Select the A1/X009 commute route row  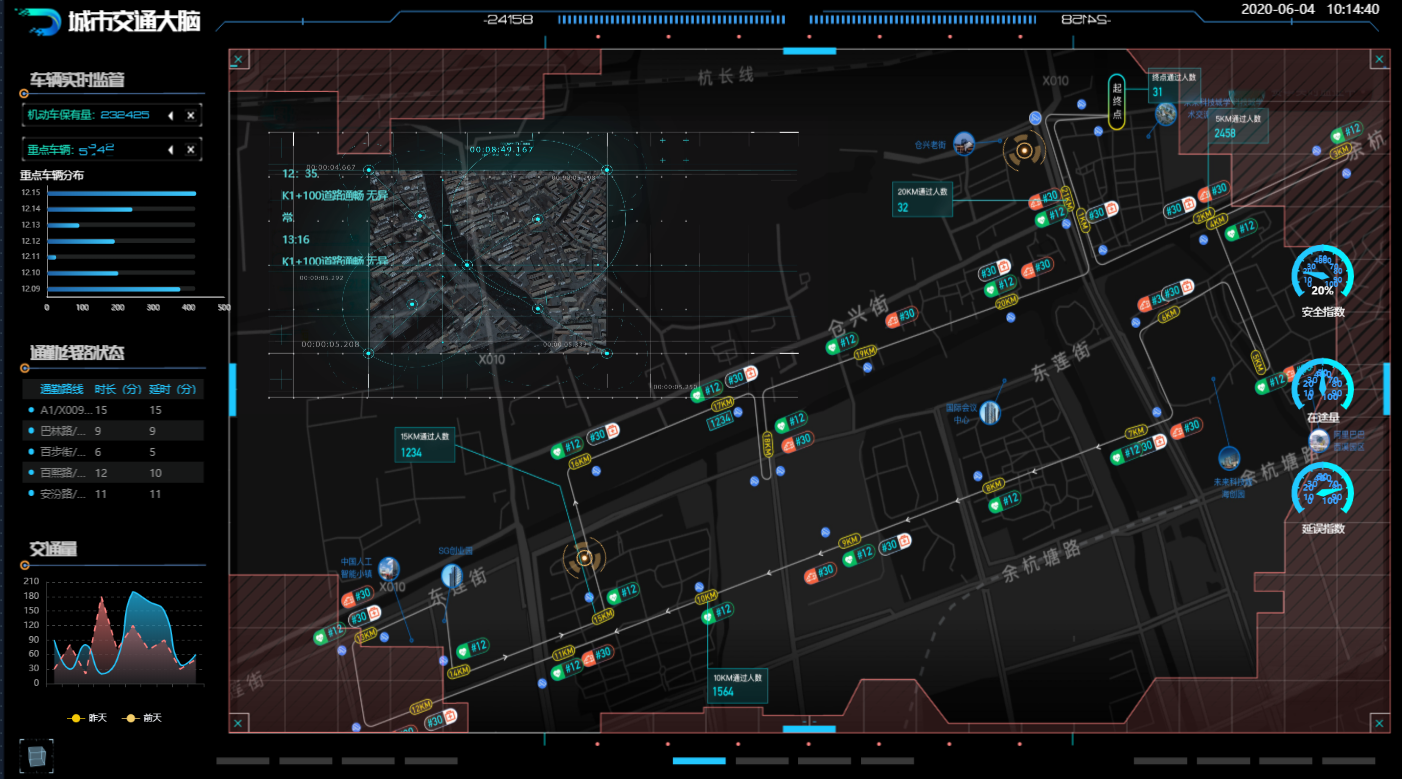113,410
